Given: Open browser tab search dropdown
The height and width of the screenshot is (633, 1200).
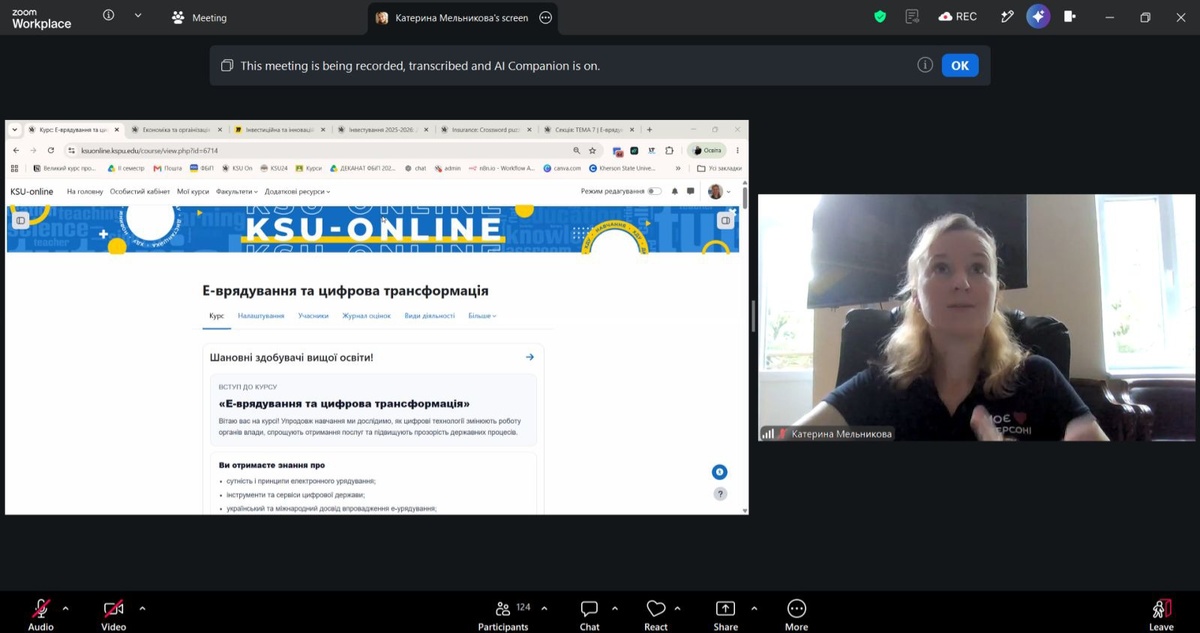Looking at the screenshot, I should (14, 130).
